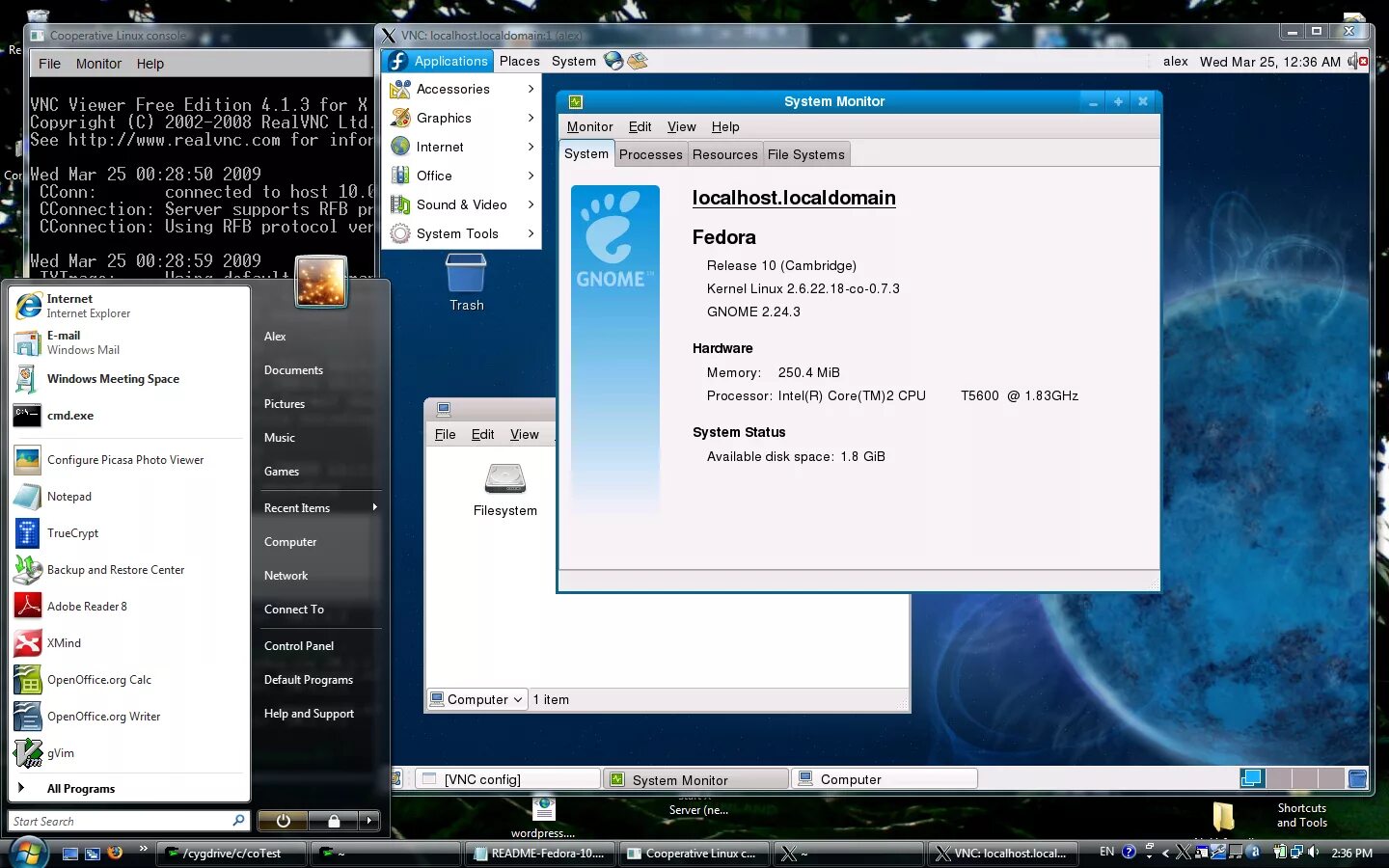This screenshot has width=1389, height=868.
Task: Click the localhost.localdomain hostname heading
Action: coord(794,198)
